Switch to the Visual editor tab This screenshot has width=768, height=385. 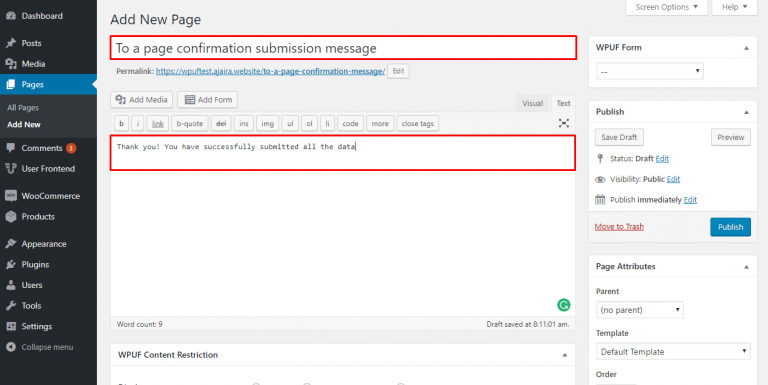tap(532, 103)
